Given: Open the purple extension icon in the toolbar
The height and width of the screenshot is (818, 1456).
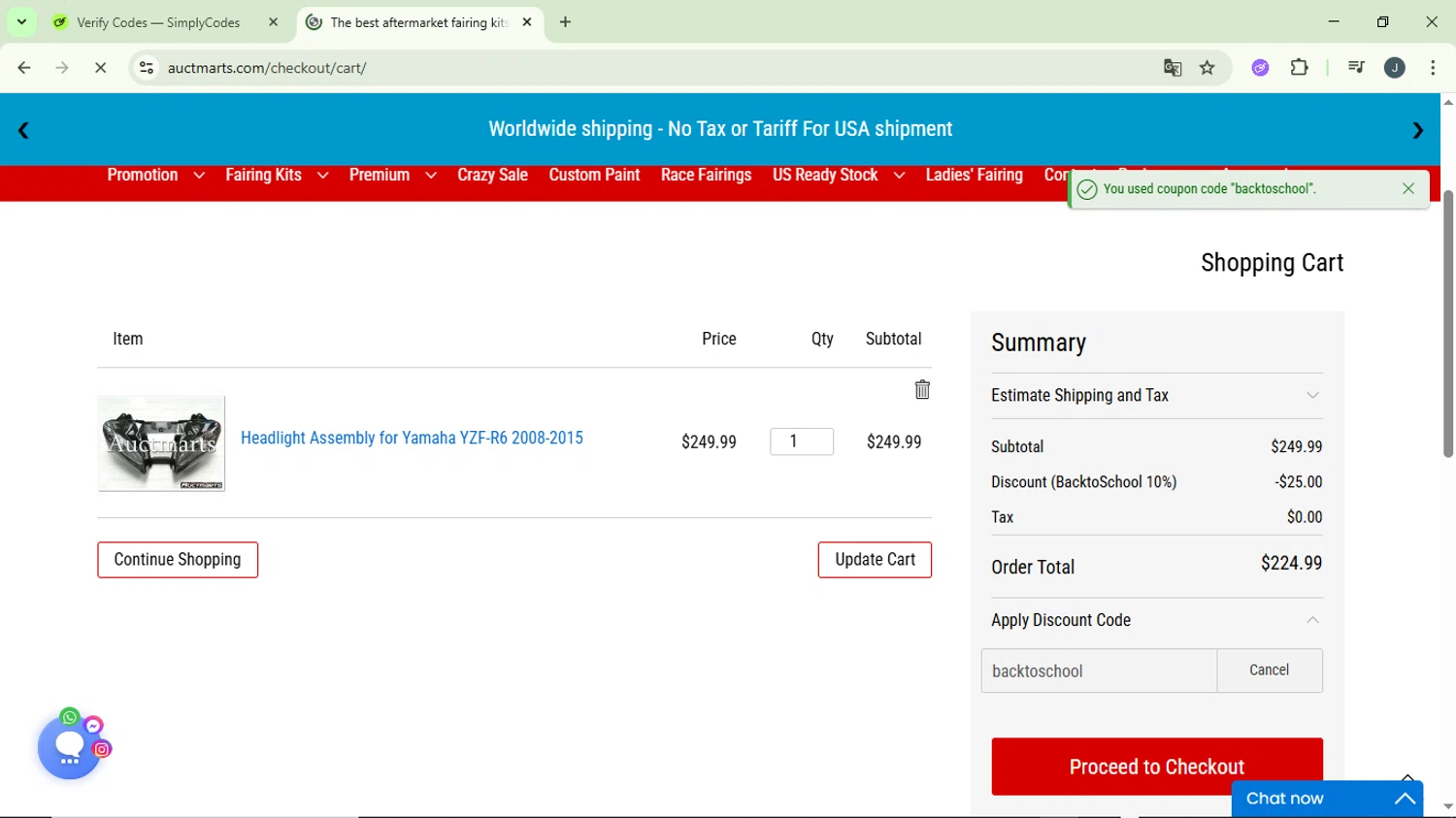Looking at the screenshot, I should tap(1260, 68).
